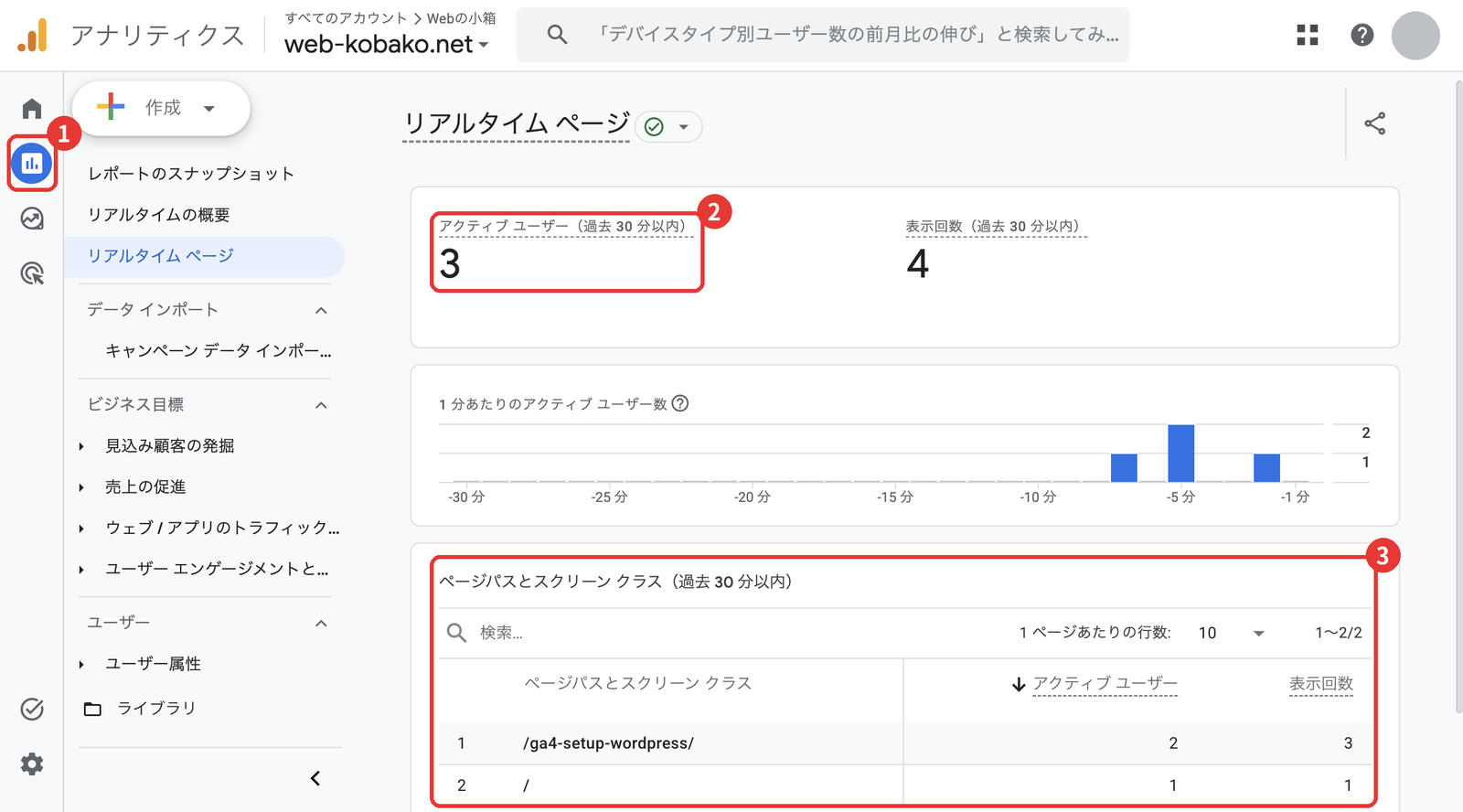Open the Admin gear icon
Screen dimensions: 1463x812
tap(32, 764)
